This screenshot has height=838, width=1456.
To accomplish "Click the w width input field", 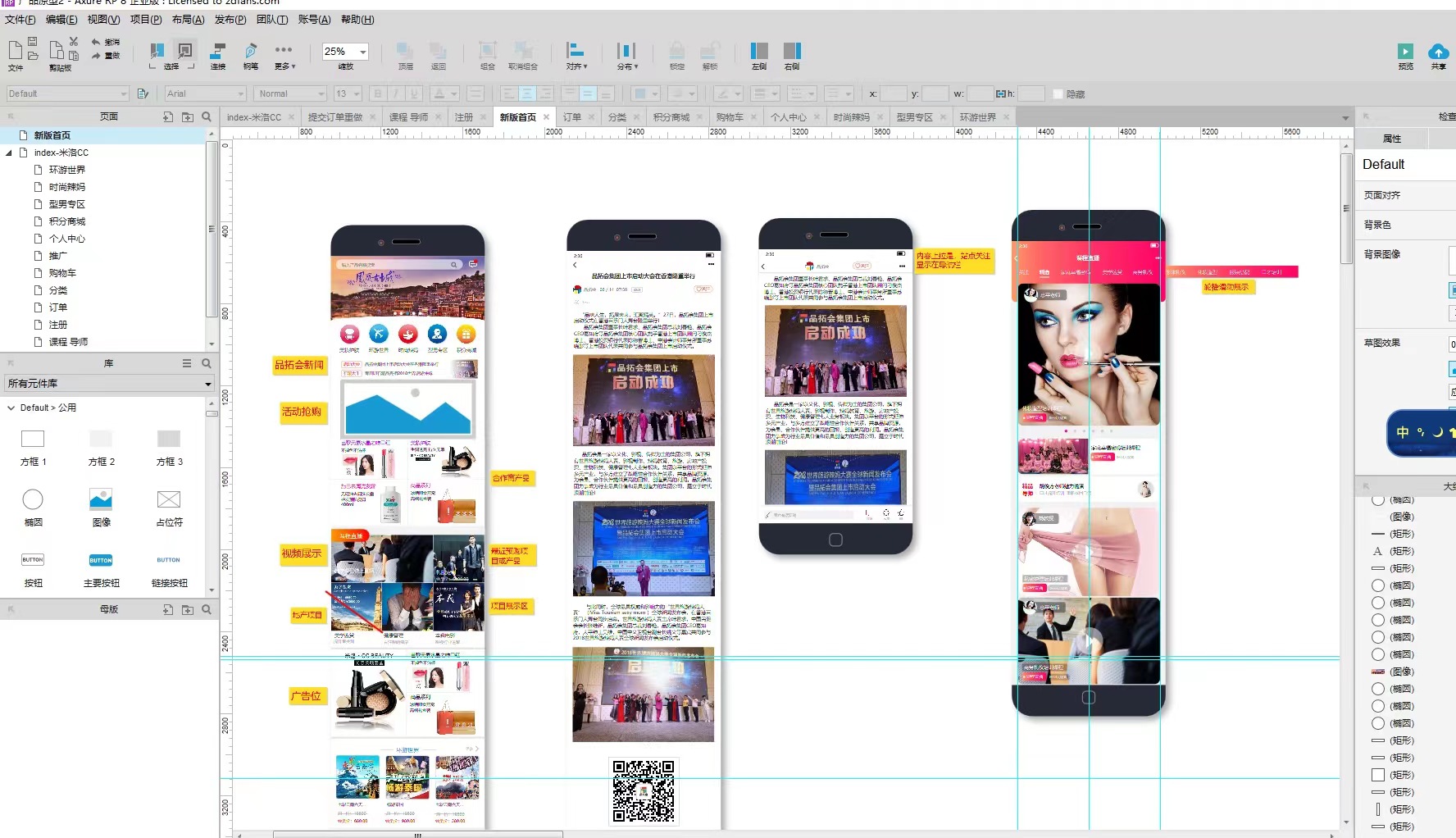I will click(980, 93).
